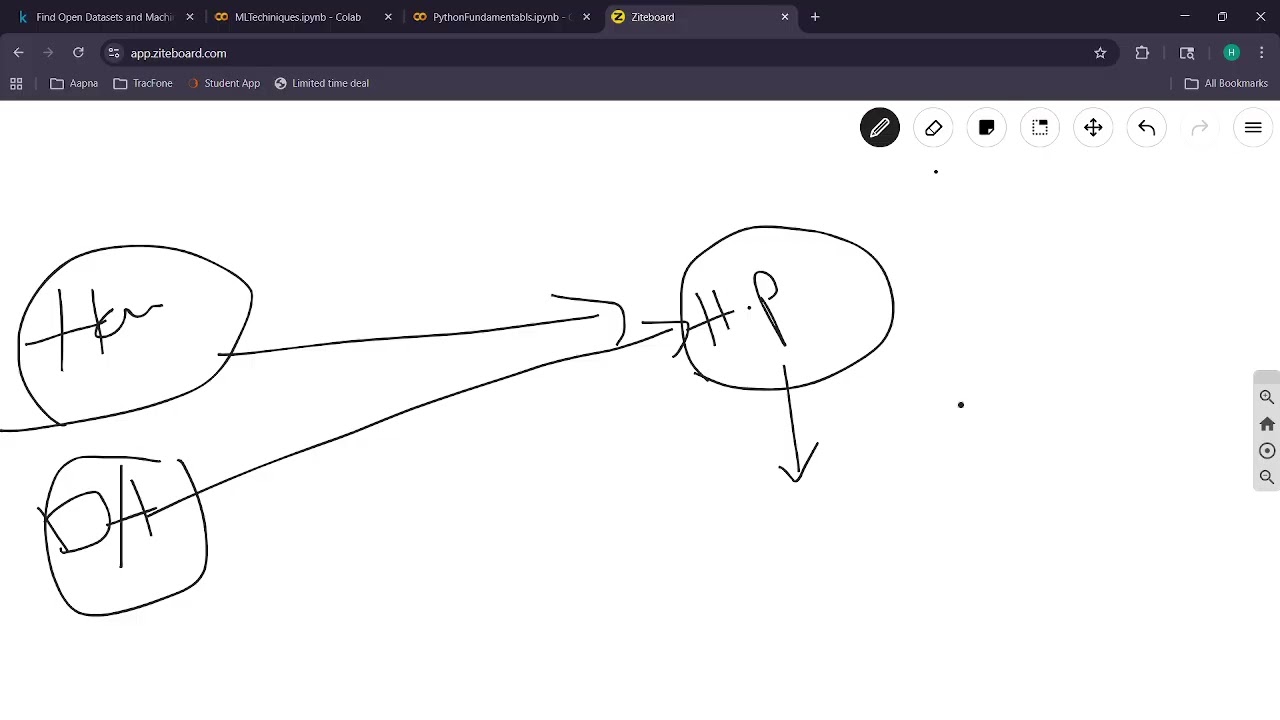Close the PythonFundamentabls.ipynb tab
The width and height of the screenshot is (1280, 720).
pos(586,17)
